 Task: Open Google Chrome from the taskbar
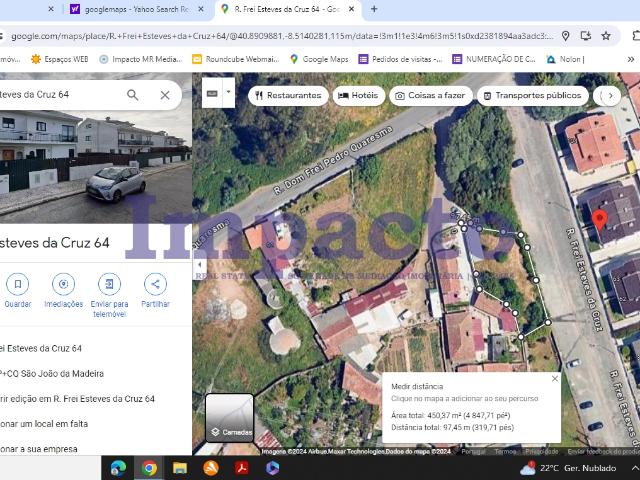tap(149, 468)
